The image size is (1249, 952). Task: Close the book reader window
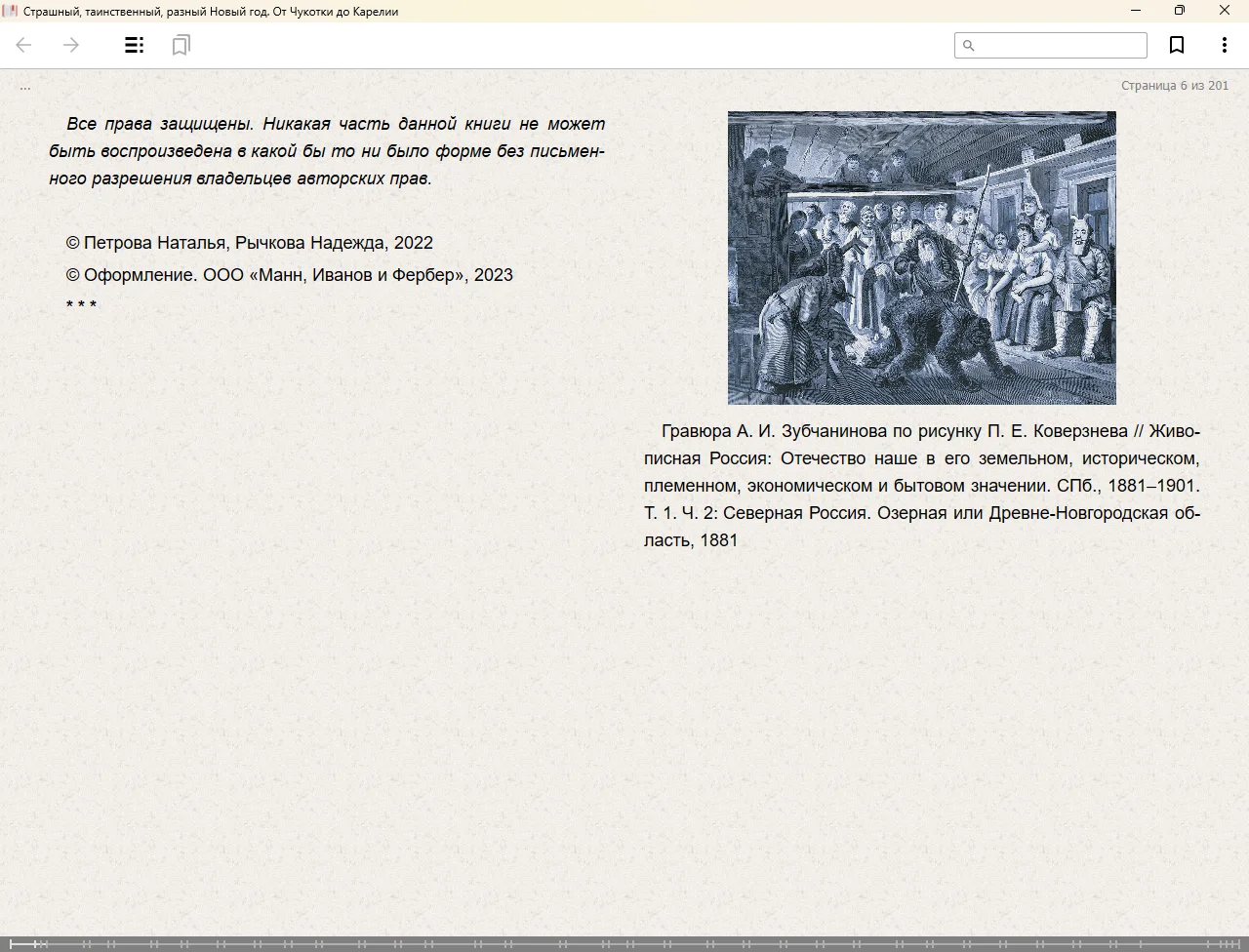[1225, 11]
